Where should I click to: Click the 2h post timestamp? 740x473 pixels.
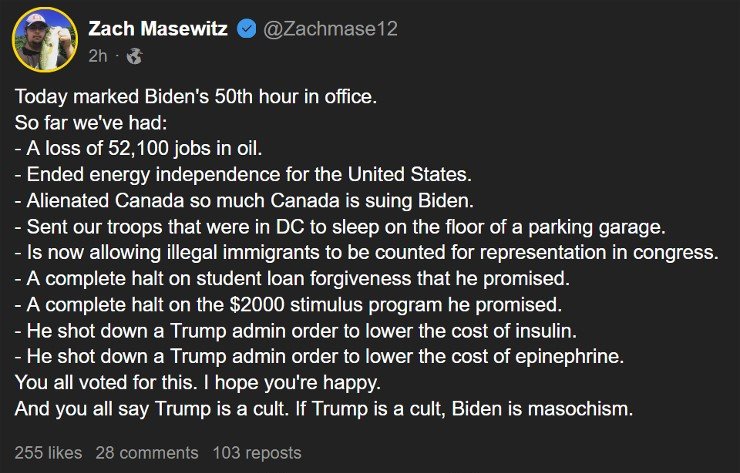(98, 56)
